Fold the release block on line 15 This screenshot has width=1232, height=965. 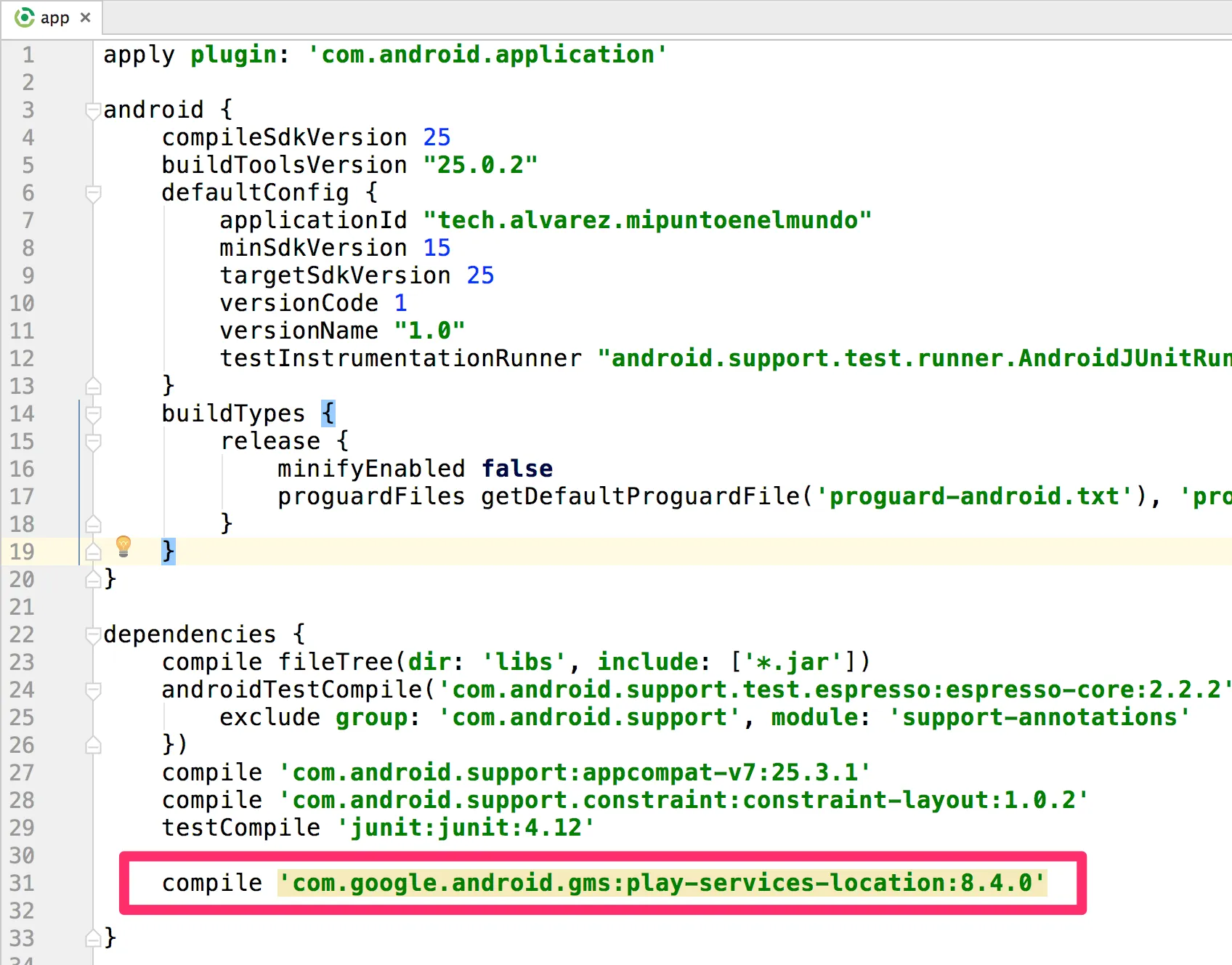tap(93, 443)
